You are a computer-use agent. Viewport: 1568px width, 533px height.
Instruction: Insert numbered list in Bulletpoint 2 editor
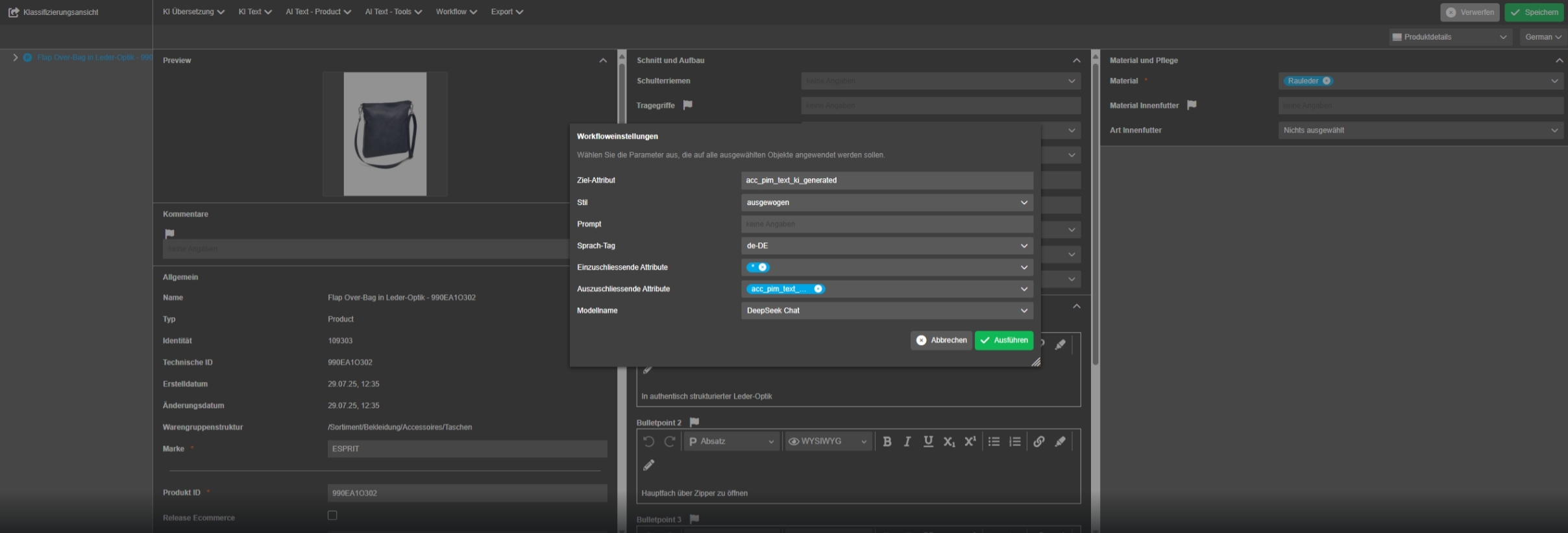[x=1015, y=442]
